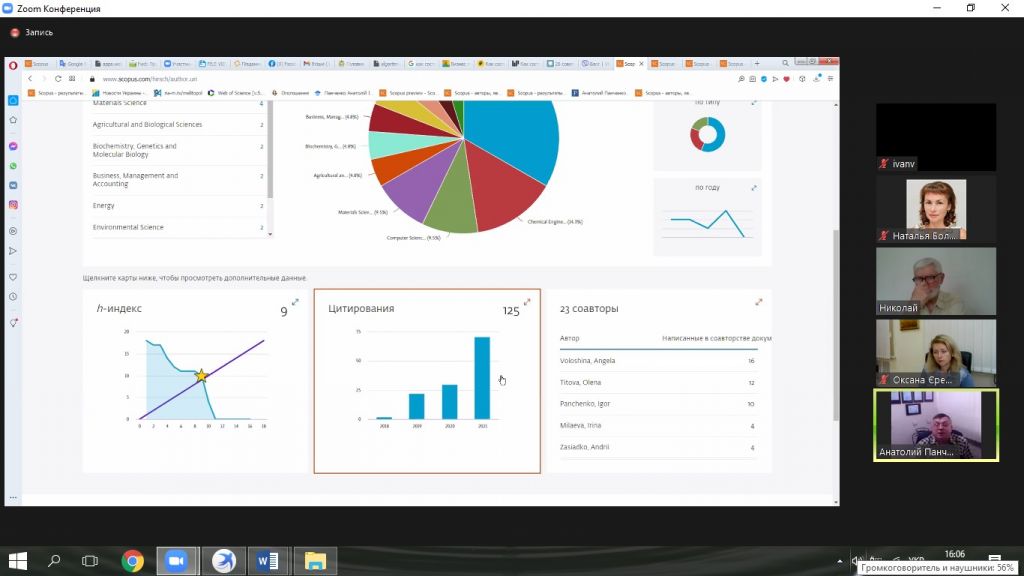The image size is (1024, 576).
Task: Click the 2021 citations bar
Action: (482, 377)
